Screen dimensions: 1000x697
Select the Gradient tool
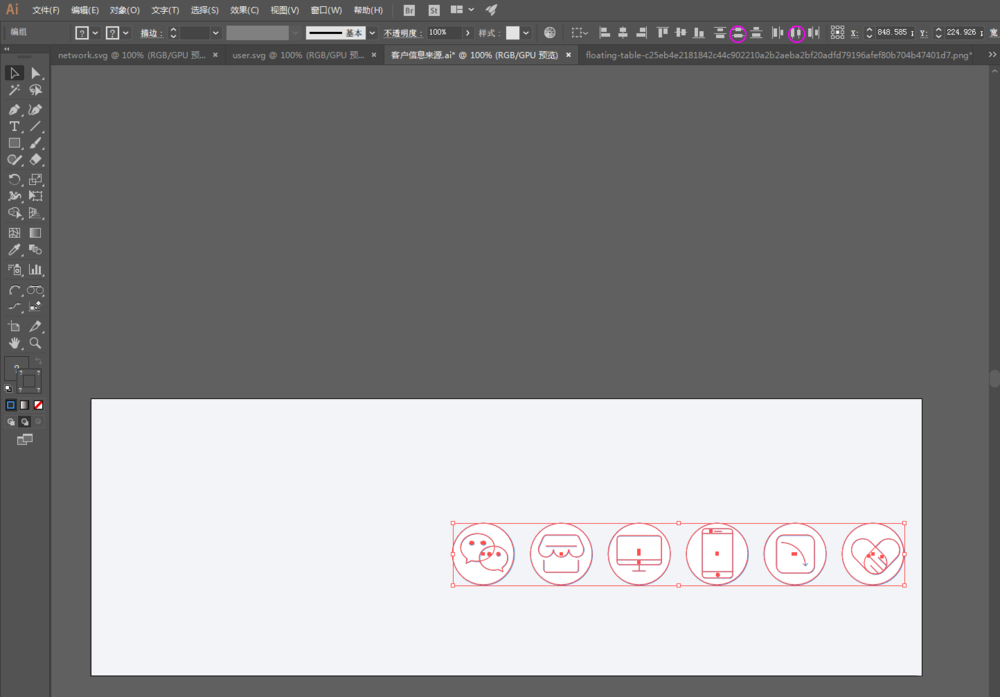point(36,233)
